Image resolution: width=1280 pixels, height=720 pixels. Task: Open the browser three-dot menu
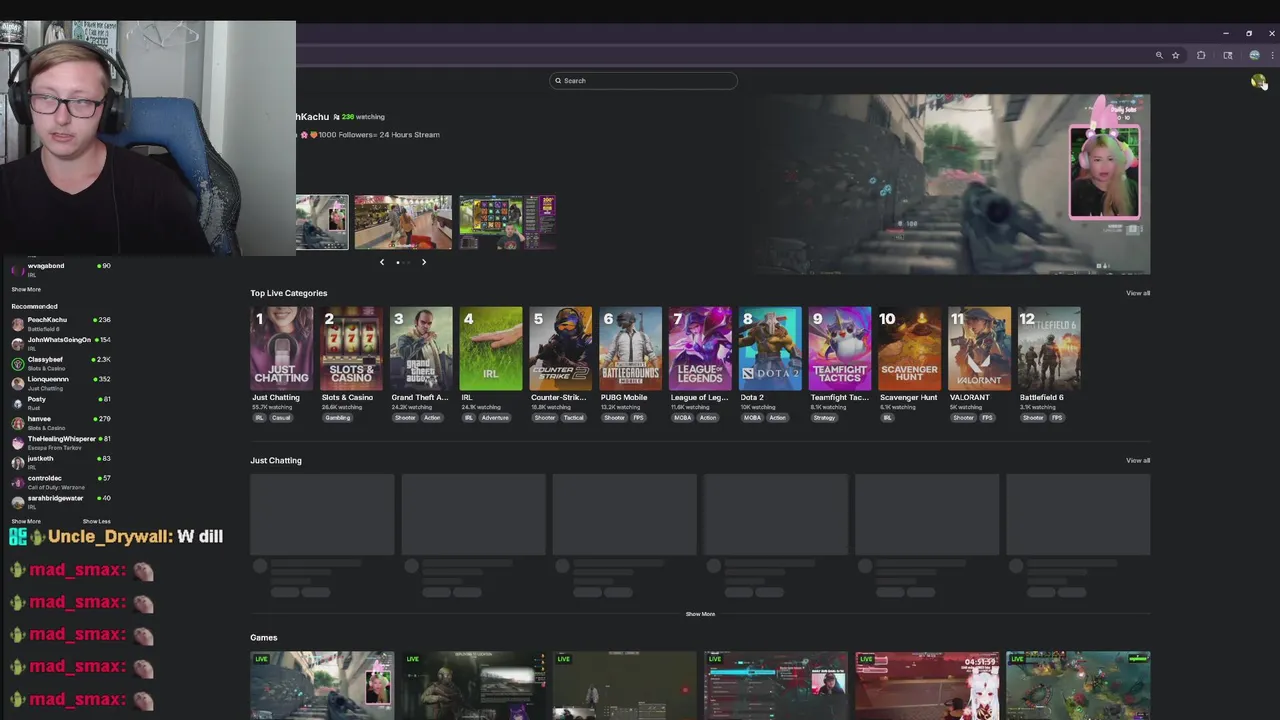pyautogui.click(x=1271, y=55)
